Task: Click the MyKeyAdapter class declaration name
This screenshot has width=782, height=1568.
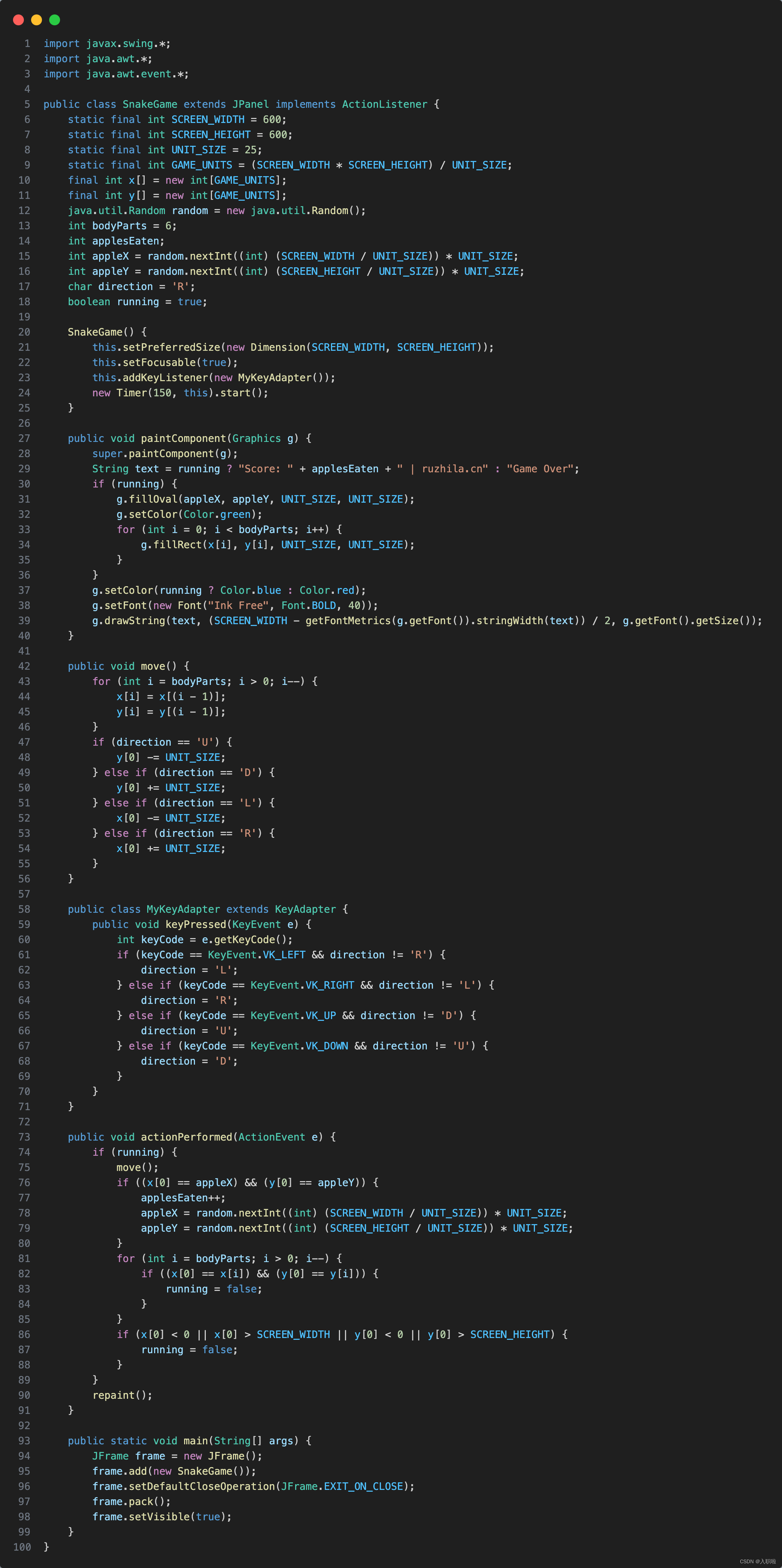Action: [183, 909]
